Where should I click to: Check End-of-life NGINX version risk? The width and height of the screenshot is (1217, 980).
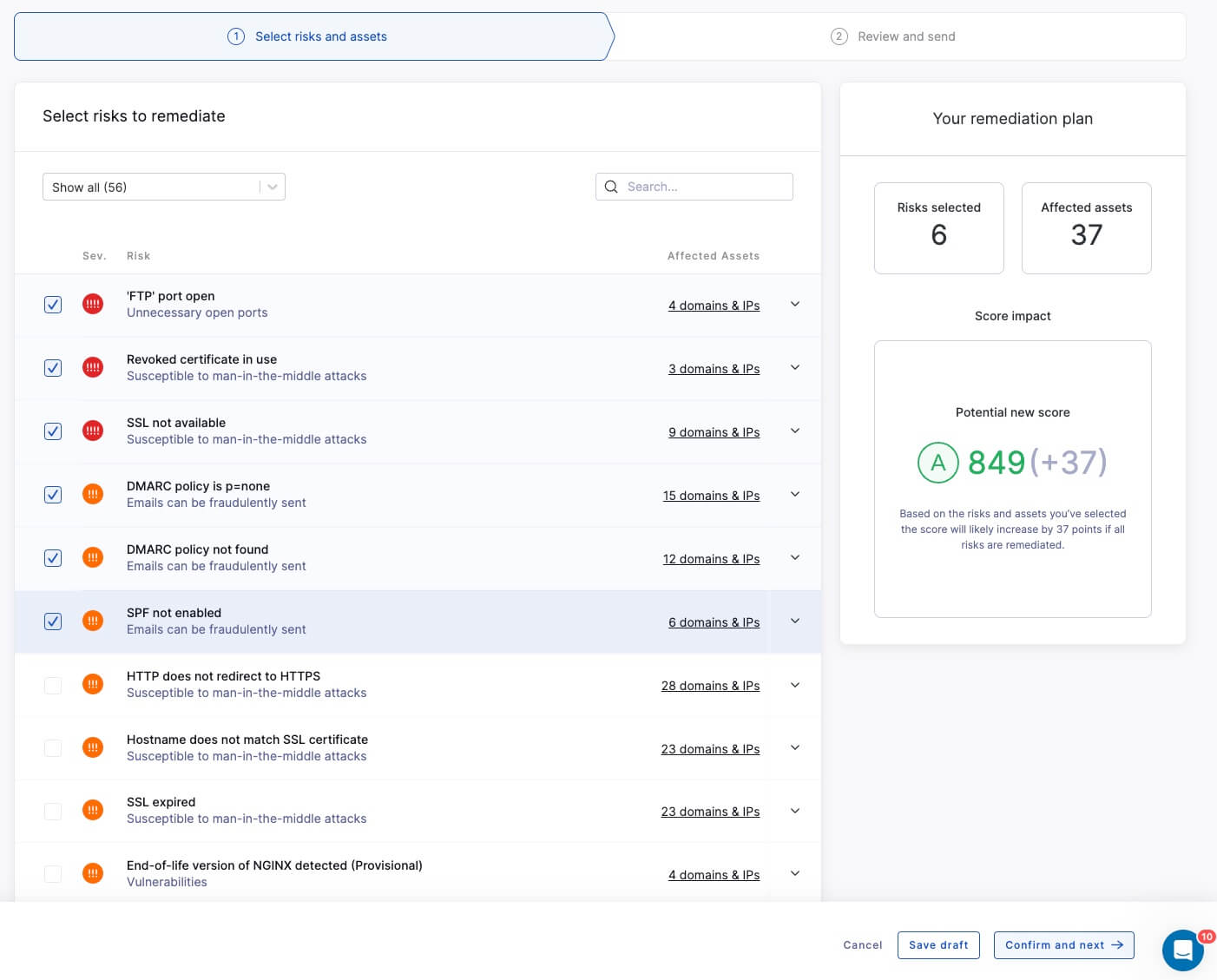[x=53, y=874]
